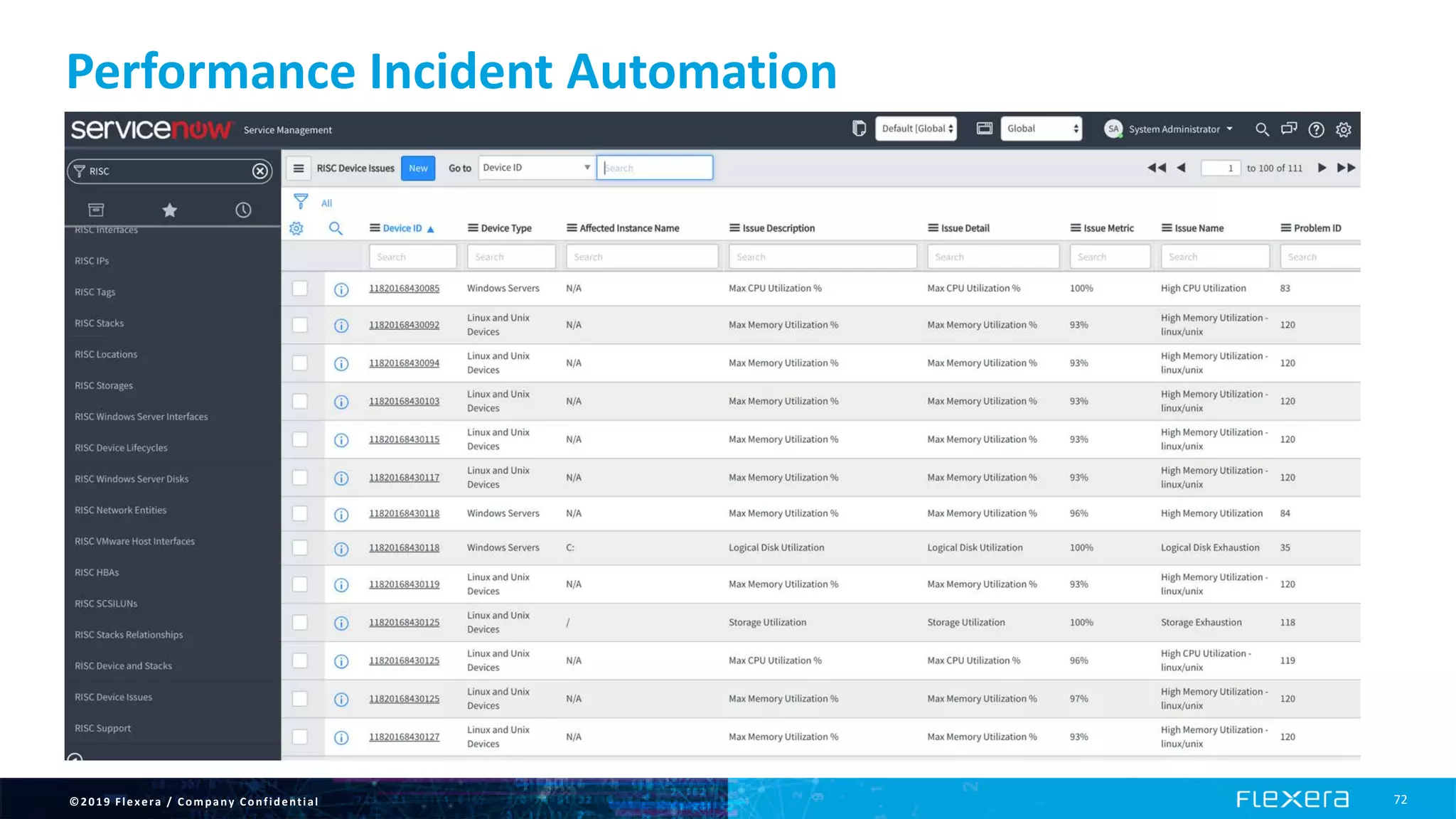
Task: Open Device Type column options menu
Action: (473, 228)
